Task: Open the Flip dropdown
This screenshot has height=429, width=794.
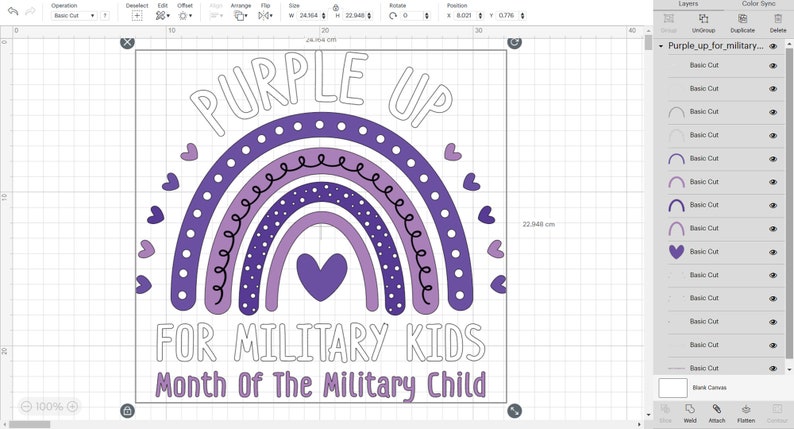Action: (265, 16)
